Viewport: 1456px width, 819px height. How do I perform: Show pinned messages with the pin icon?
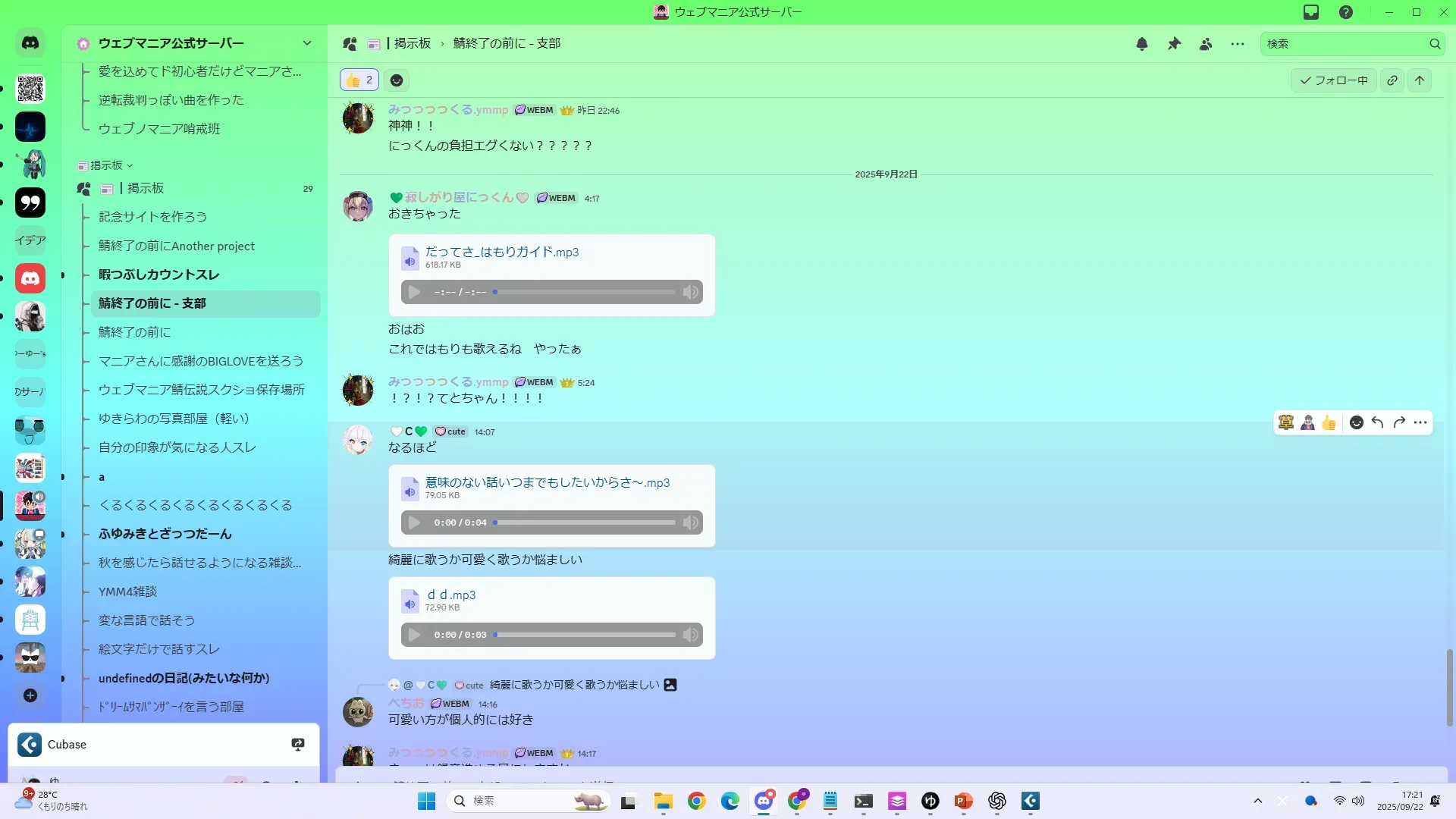click(1174, 44)
